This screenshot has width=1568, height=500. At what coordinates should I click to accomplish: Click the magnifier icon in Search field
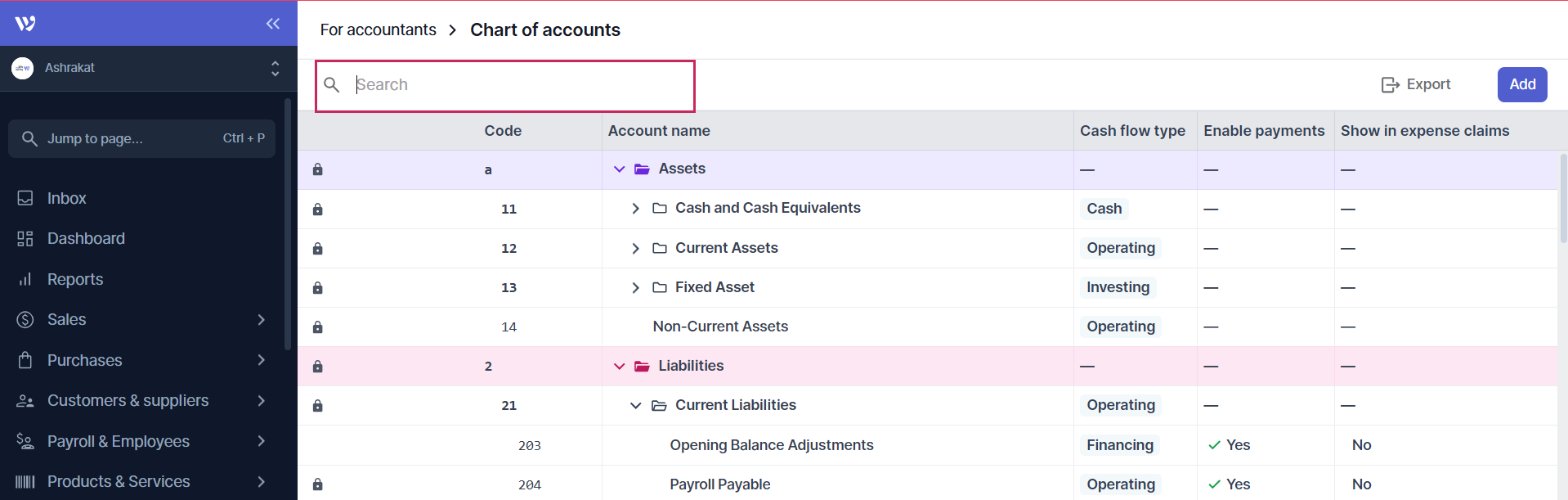click(332, 85)
